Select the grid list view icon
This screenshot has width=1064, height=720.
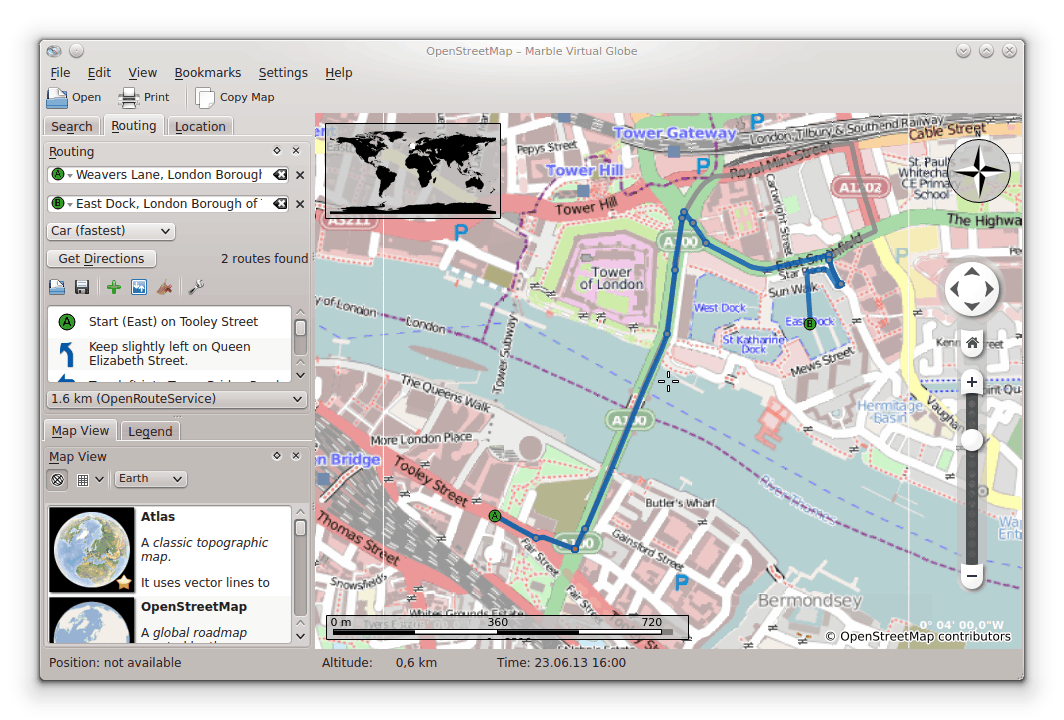83,480
